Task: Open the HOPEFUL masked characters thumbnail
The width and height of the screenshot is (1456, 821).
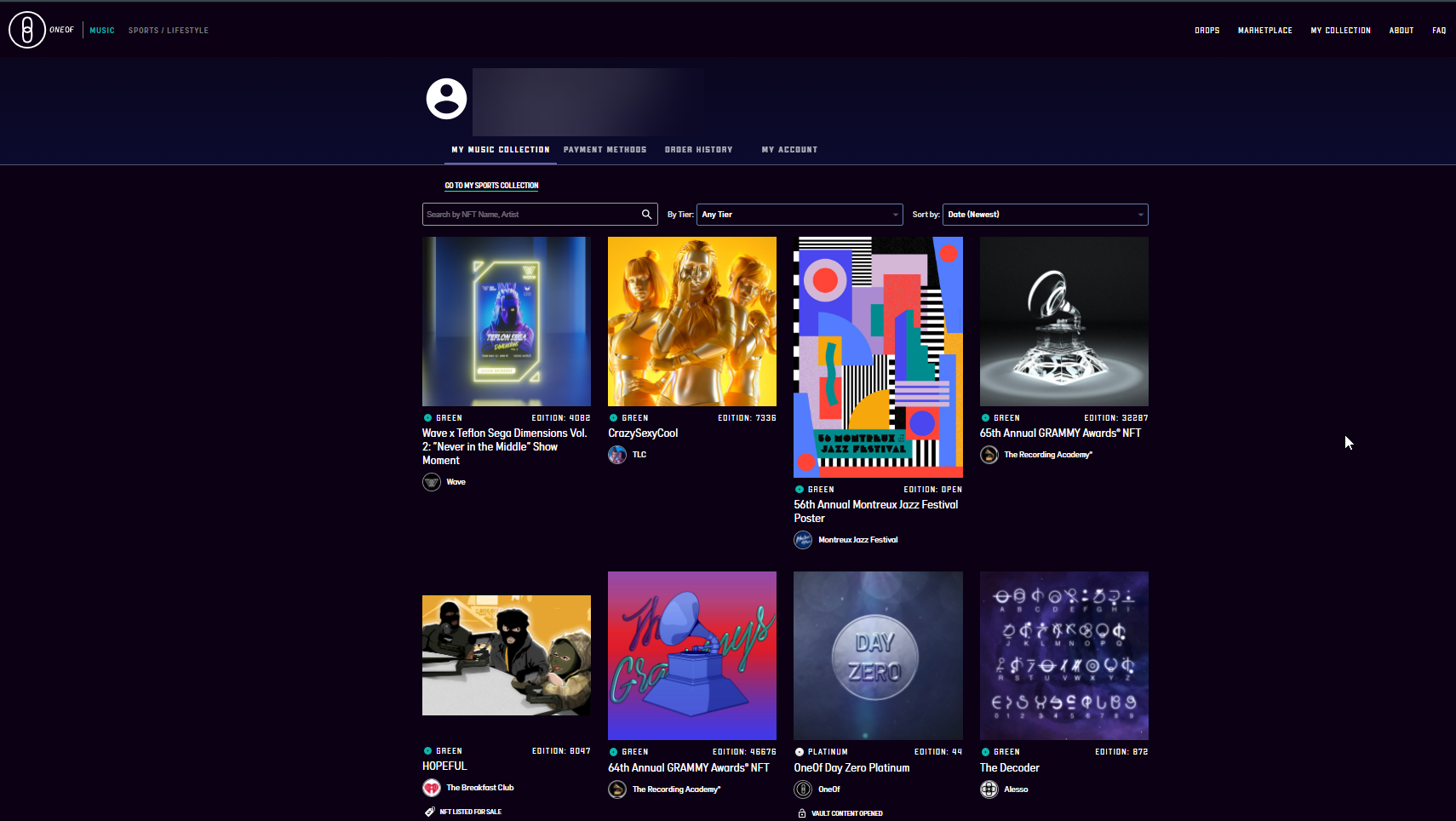Action: [x=507, y=655]
